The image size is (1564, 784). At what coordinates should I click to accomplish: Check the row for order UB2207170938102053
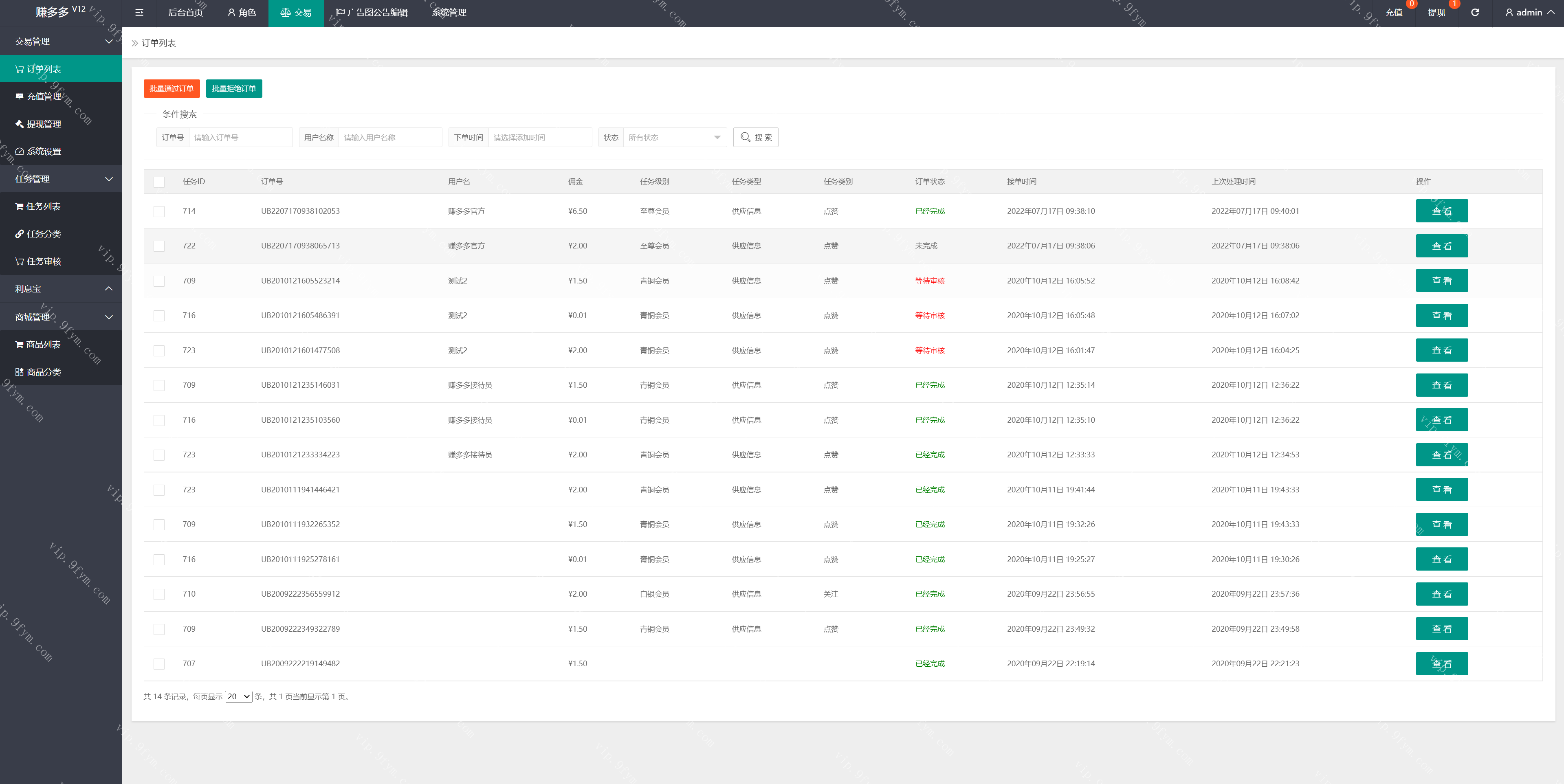point(159,211)
